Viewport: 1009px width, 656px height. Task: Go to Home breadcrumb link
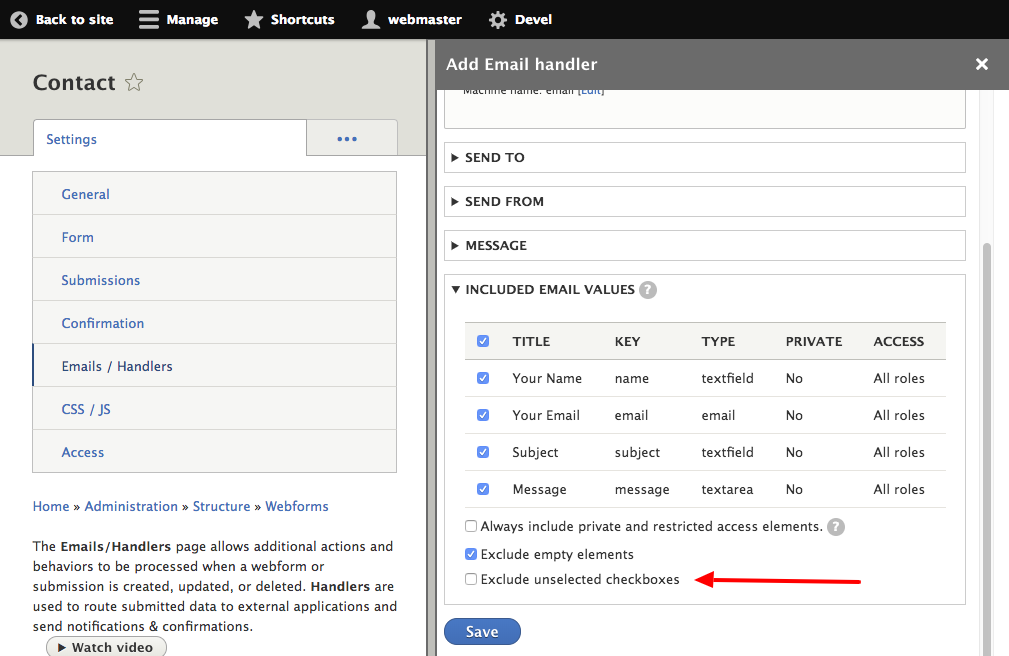(x=51, y=507)
